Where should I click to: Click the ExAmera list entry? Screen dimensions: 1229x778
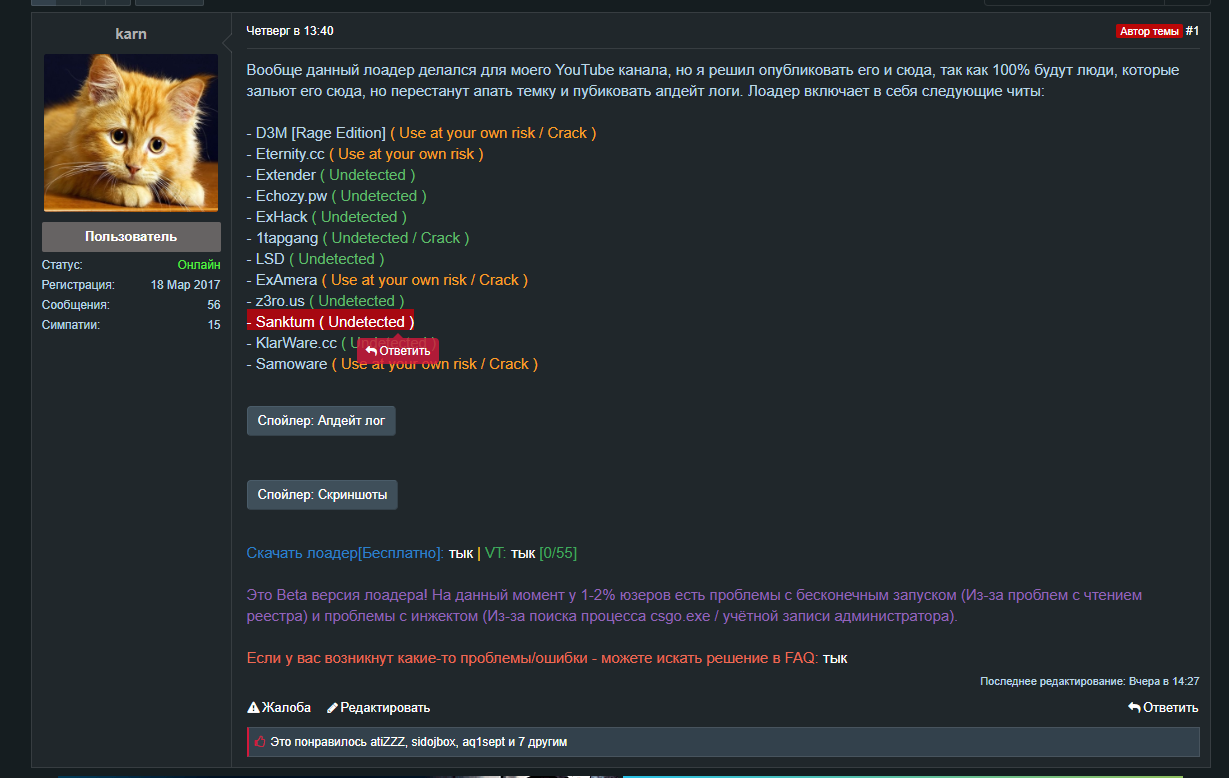pyautogui.click(x=387, y=280)
